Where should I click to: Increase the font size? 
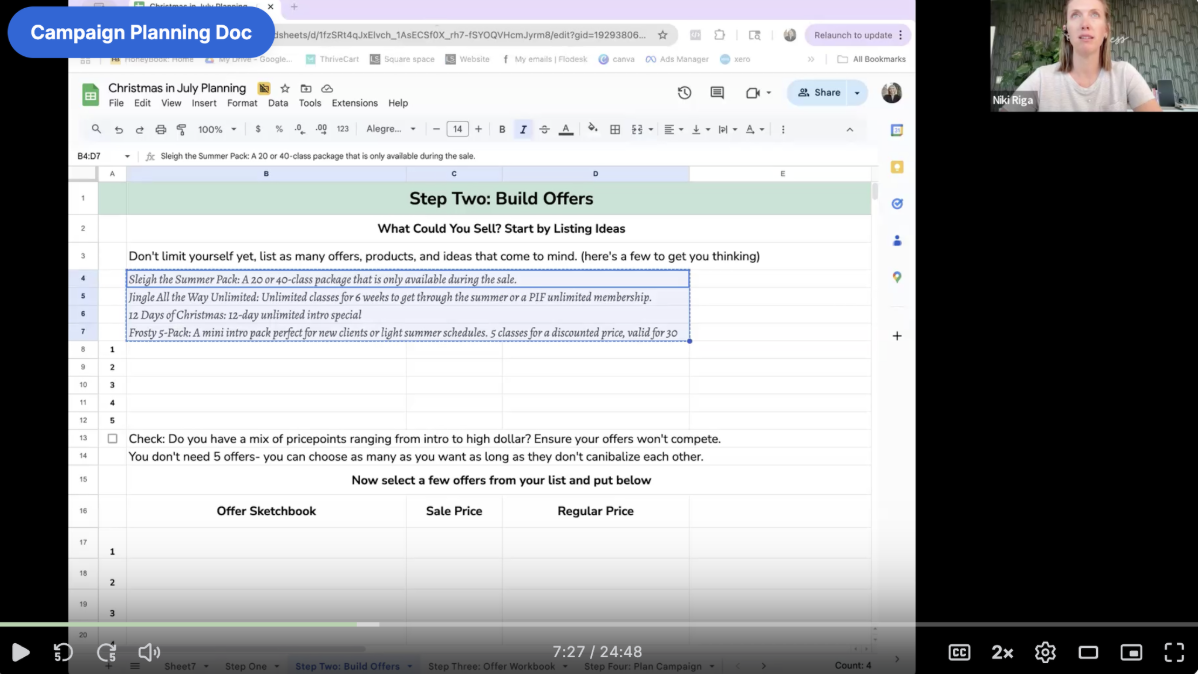[478, 129]
